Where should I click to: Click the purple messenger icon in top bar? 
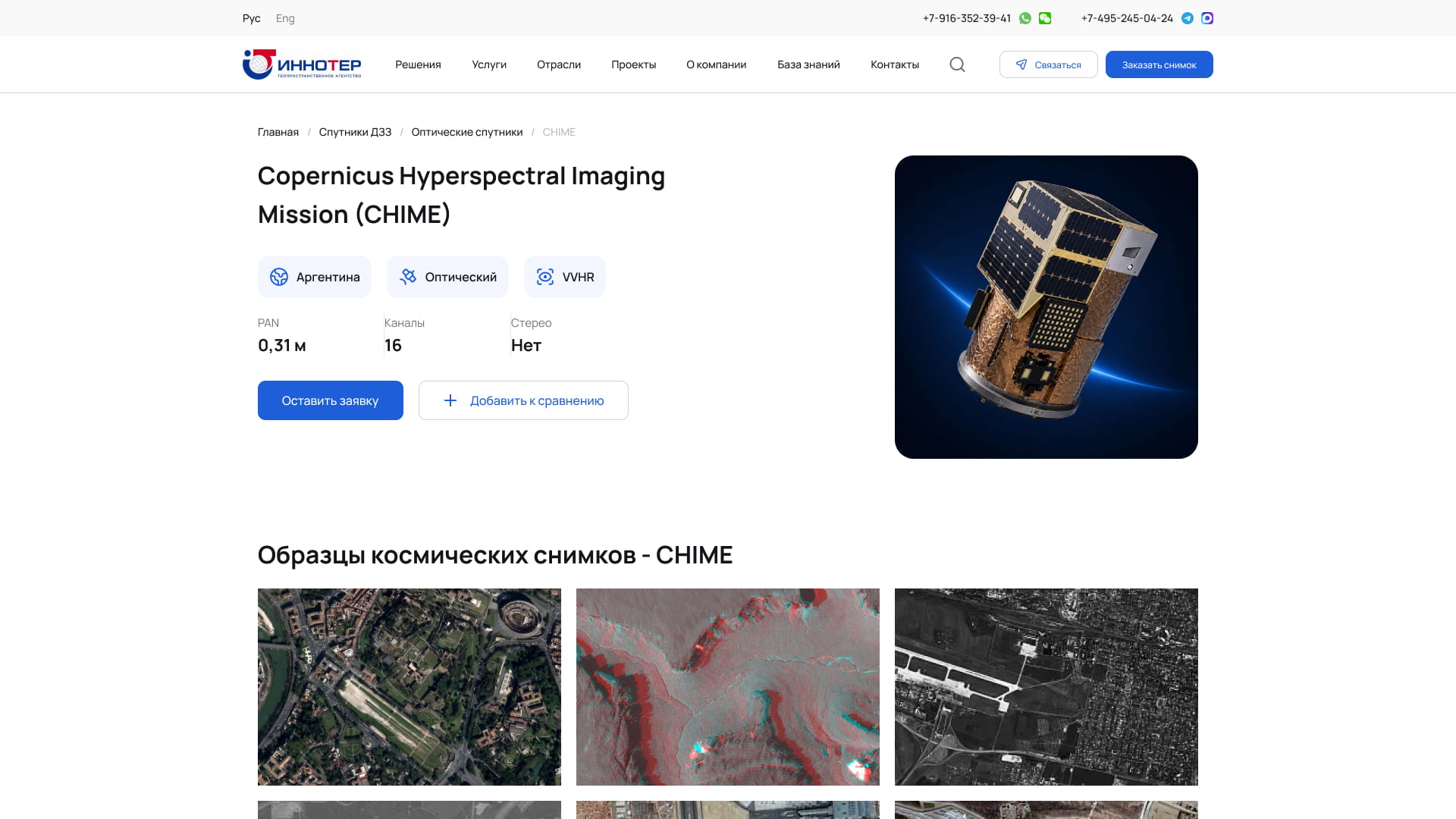point(1207,18)
